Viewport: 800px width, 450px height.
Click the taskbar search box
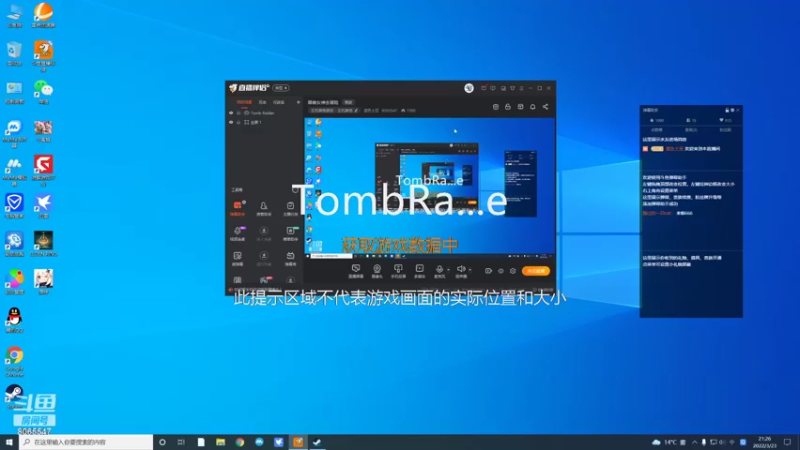(x=86, y=442)
